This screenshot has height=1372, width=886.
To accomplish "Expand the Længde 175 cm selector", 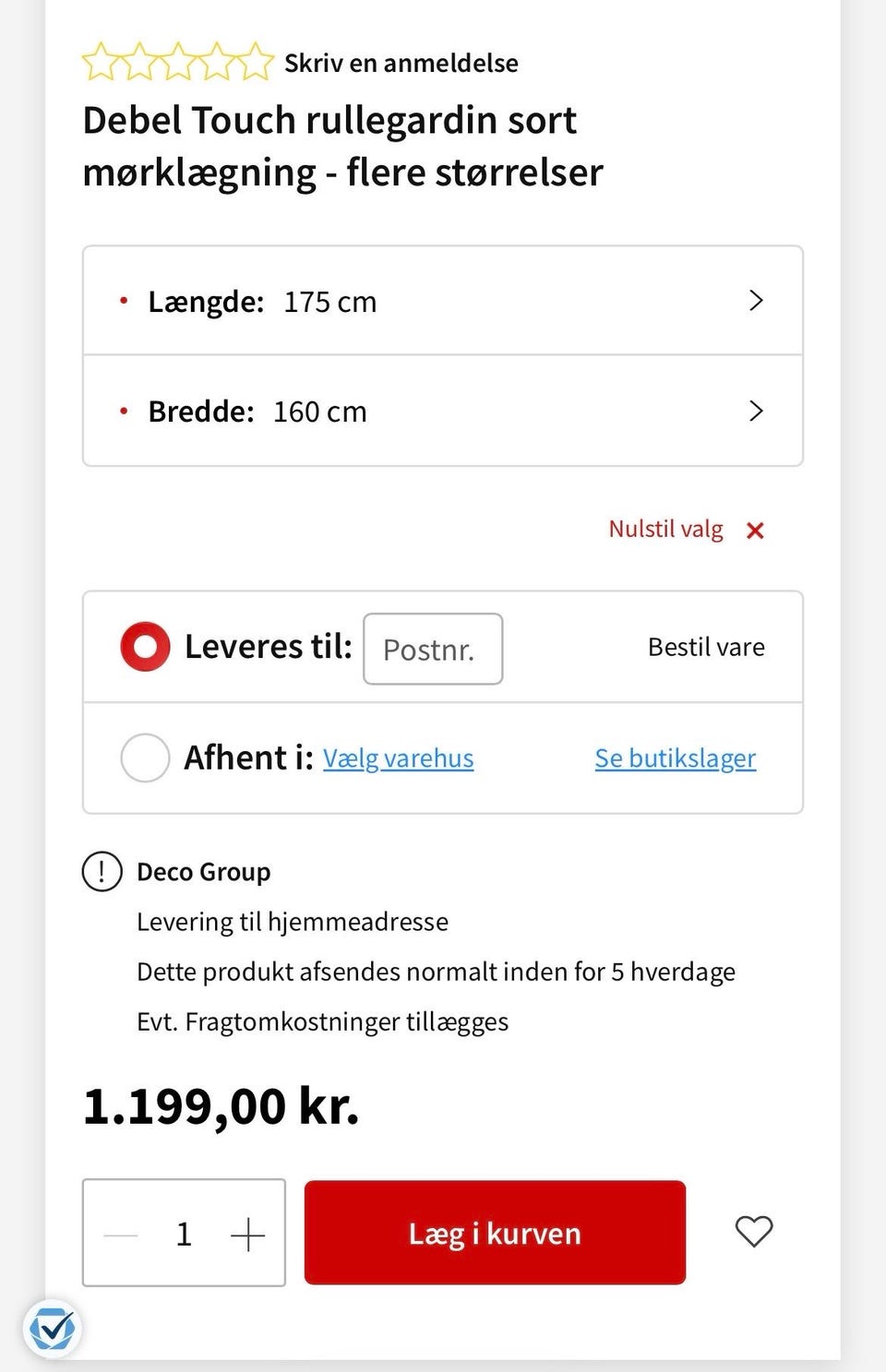I will (443, 302).
